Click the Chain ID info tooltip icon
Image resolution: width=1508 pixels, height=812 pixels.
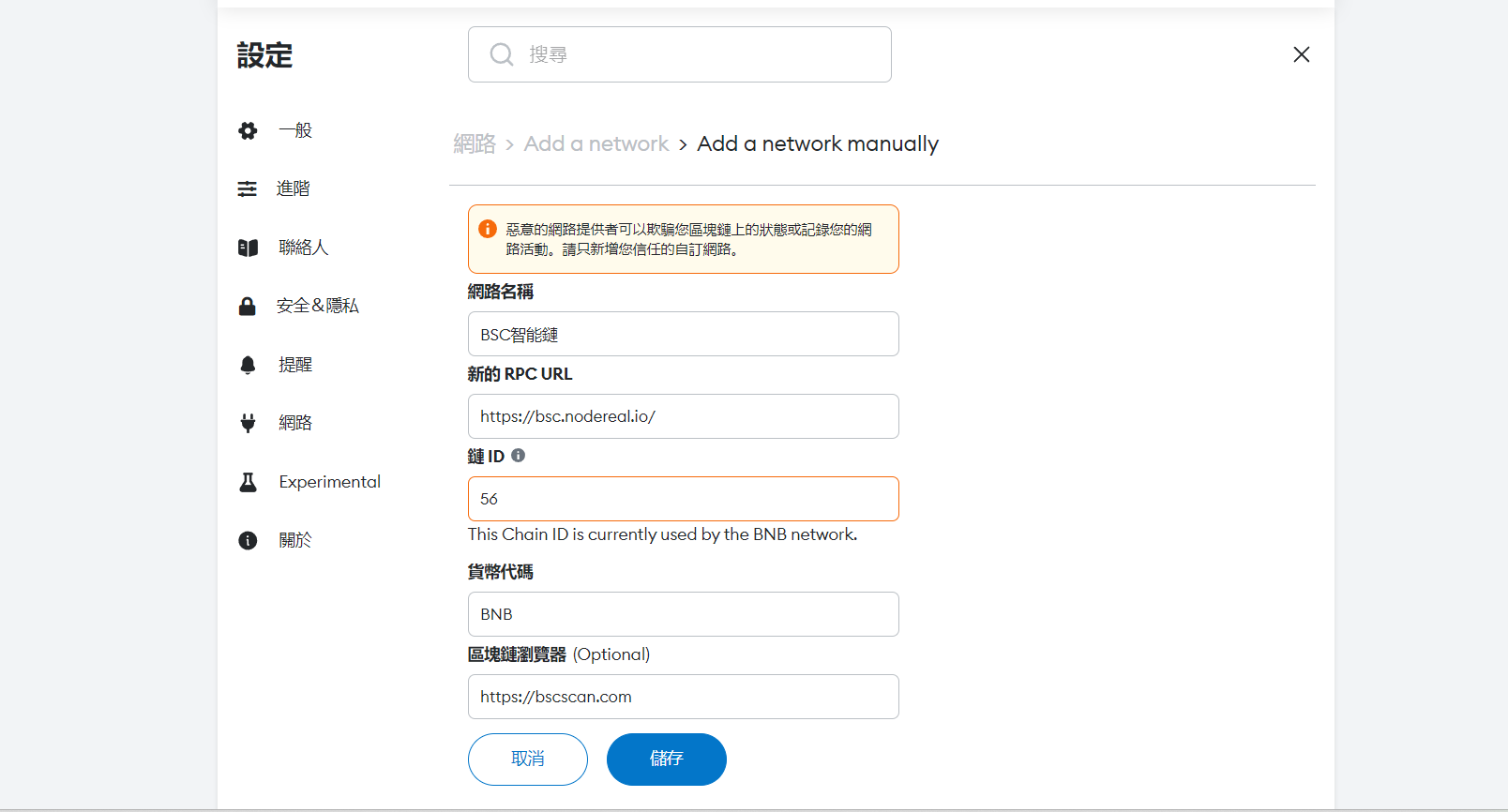pyautogui.click(x=518, y=456)
